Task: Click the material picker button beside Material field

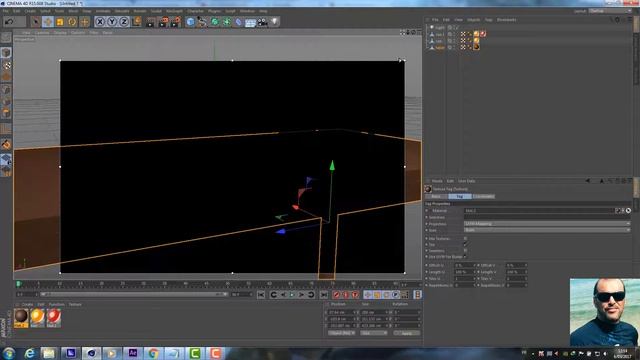Action: pos(628,211)
